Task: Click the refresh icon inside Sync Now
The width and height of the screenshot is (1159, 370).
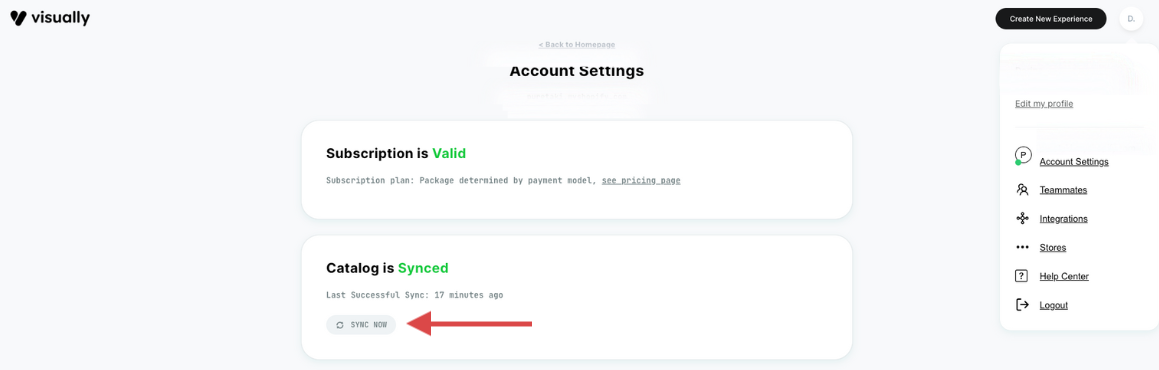Action: tap(340, 325)
